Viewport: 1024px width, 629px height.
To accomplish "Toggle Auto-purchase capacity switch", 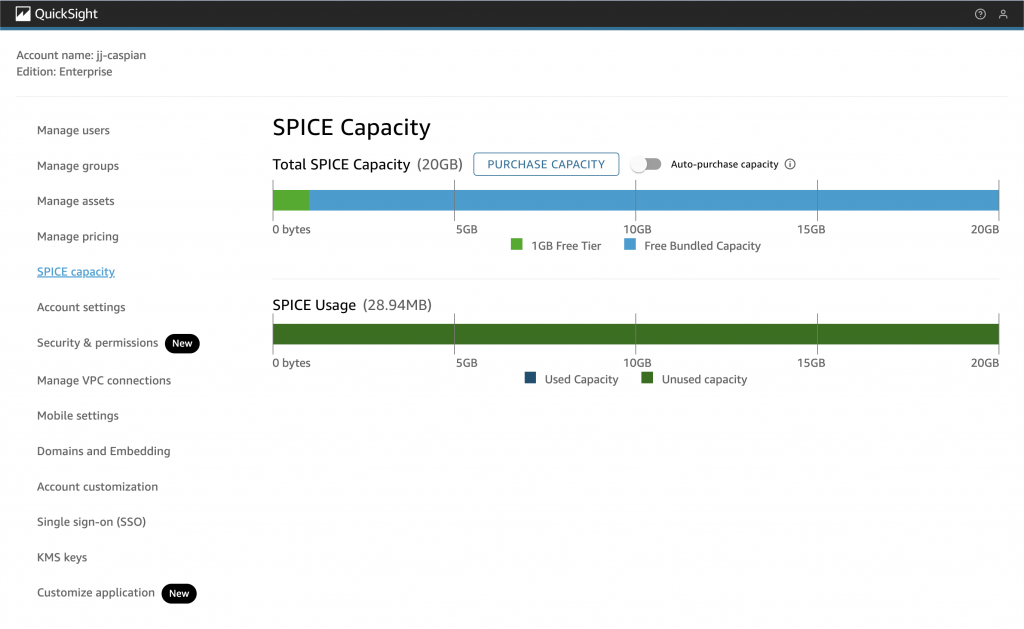I will click(x=647, y=164).
